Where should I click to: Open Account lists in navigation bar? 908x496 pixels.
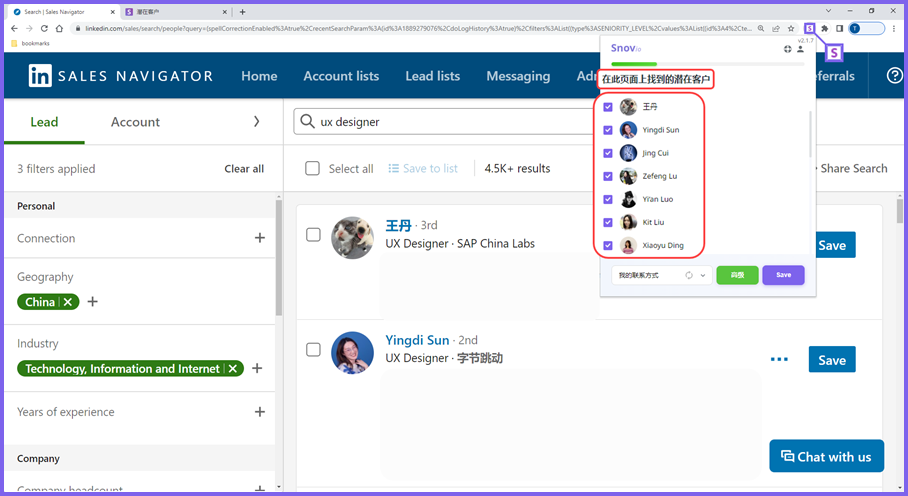[341, 76]
